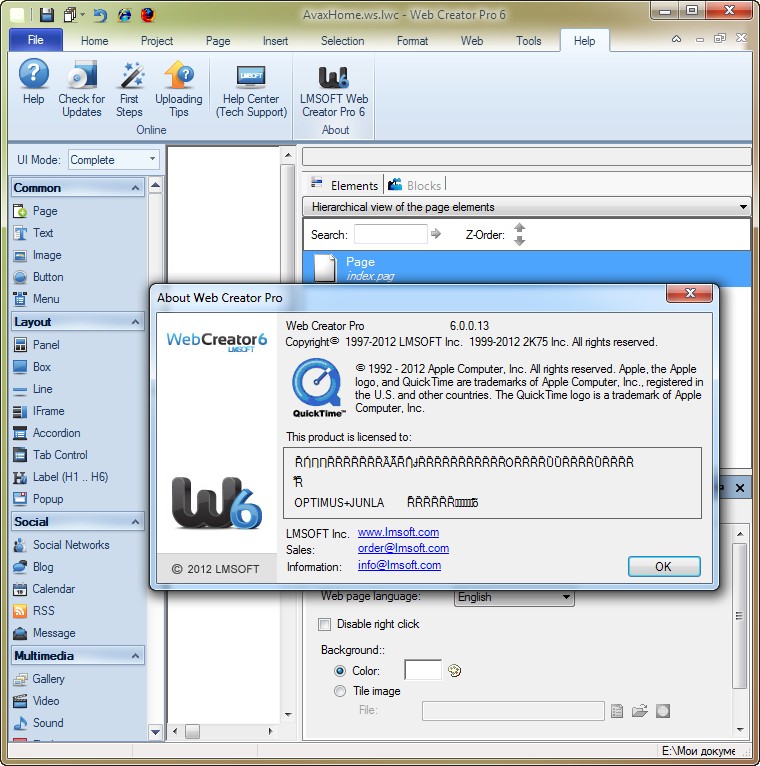This screenshot has height=766, width=760.
Task: Add an Accordion element
Action: [47, 433]
